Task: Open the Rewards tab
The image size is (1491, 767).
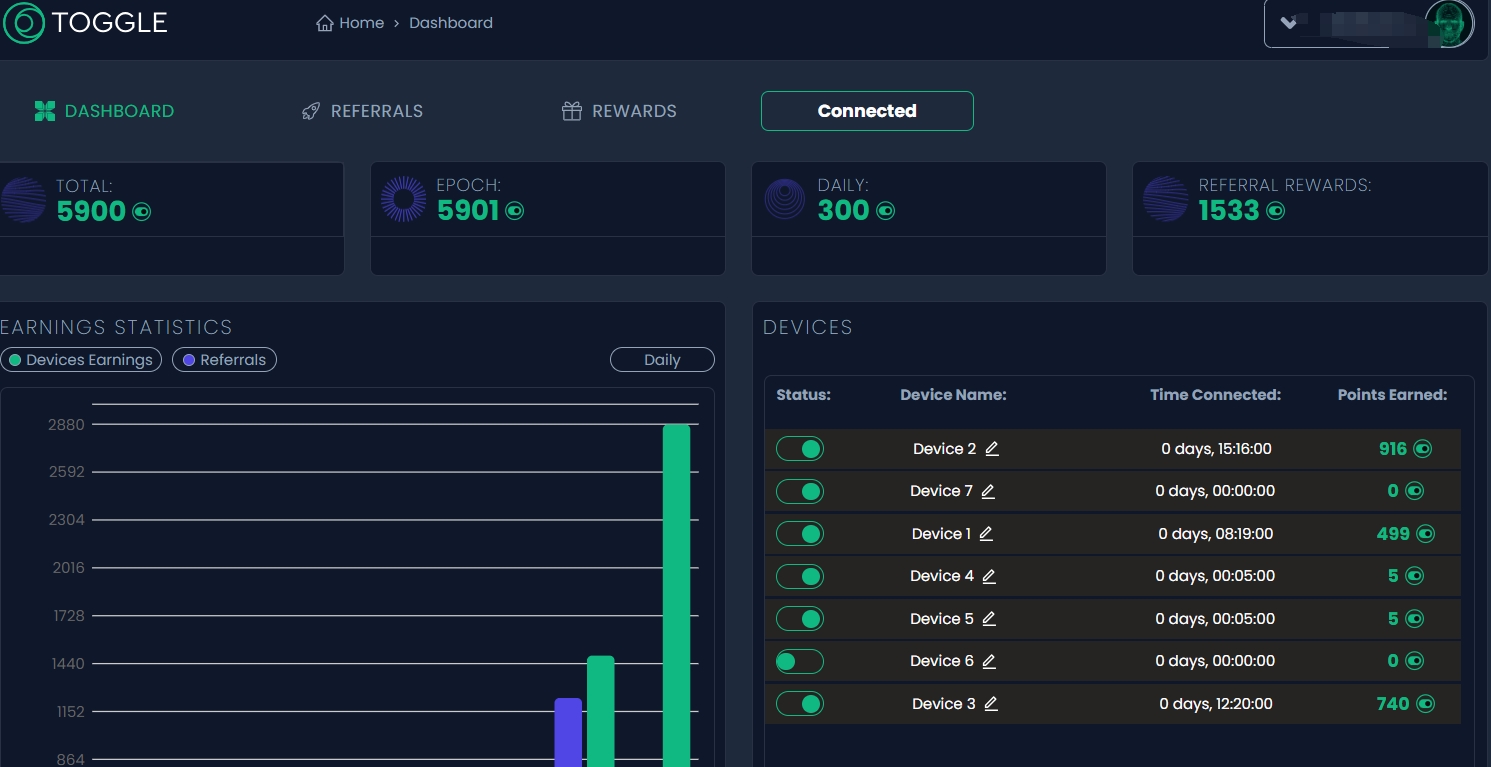Action: tap(619, 111)
